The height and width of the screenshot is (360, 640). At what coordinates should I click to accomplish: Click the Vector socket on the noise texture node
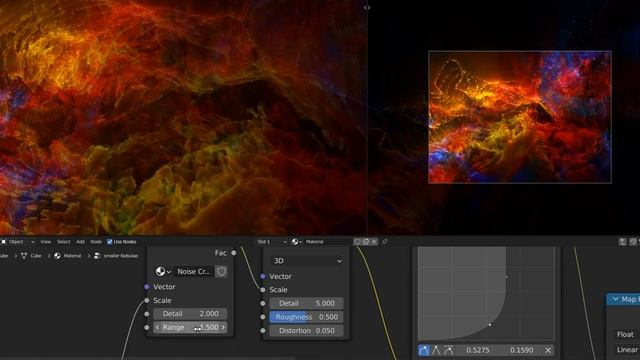[x=263, y=276]
